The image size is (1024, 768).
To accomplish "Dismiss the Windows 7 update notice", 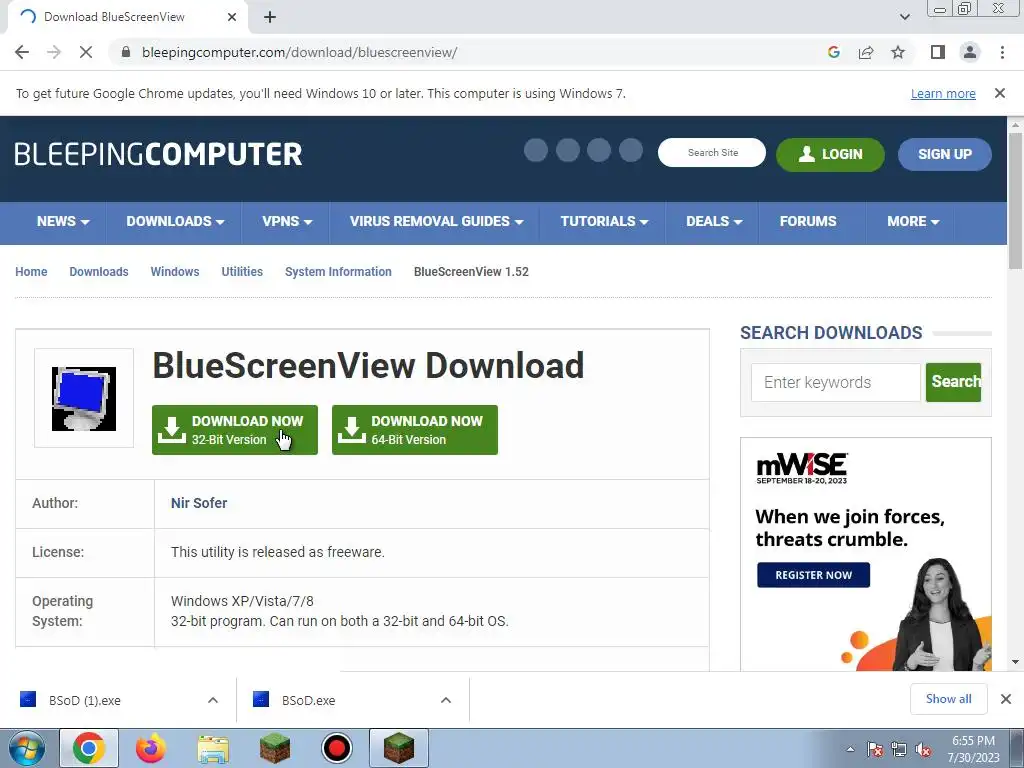I will pos(999,93).
